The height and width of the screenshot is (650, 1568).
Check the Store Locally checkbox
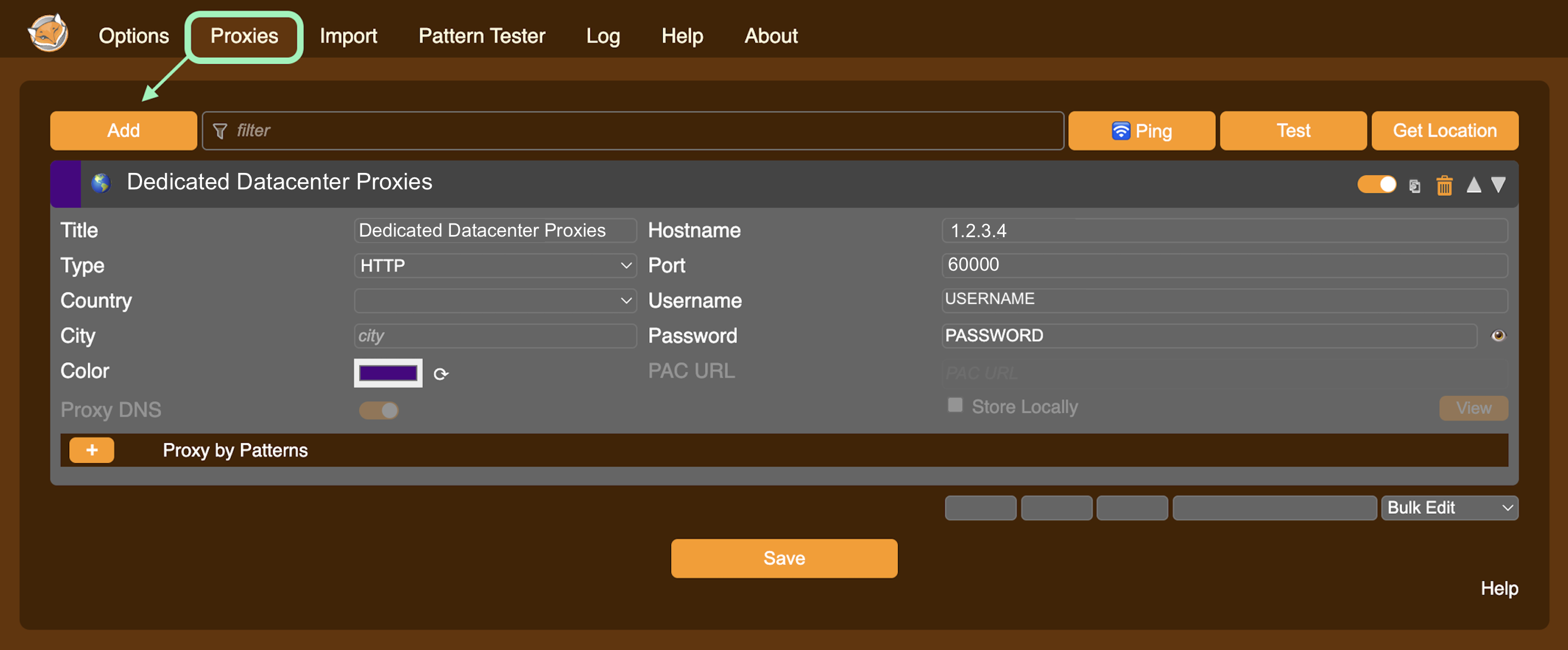[955, 406]
